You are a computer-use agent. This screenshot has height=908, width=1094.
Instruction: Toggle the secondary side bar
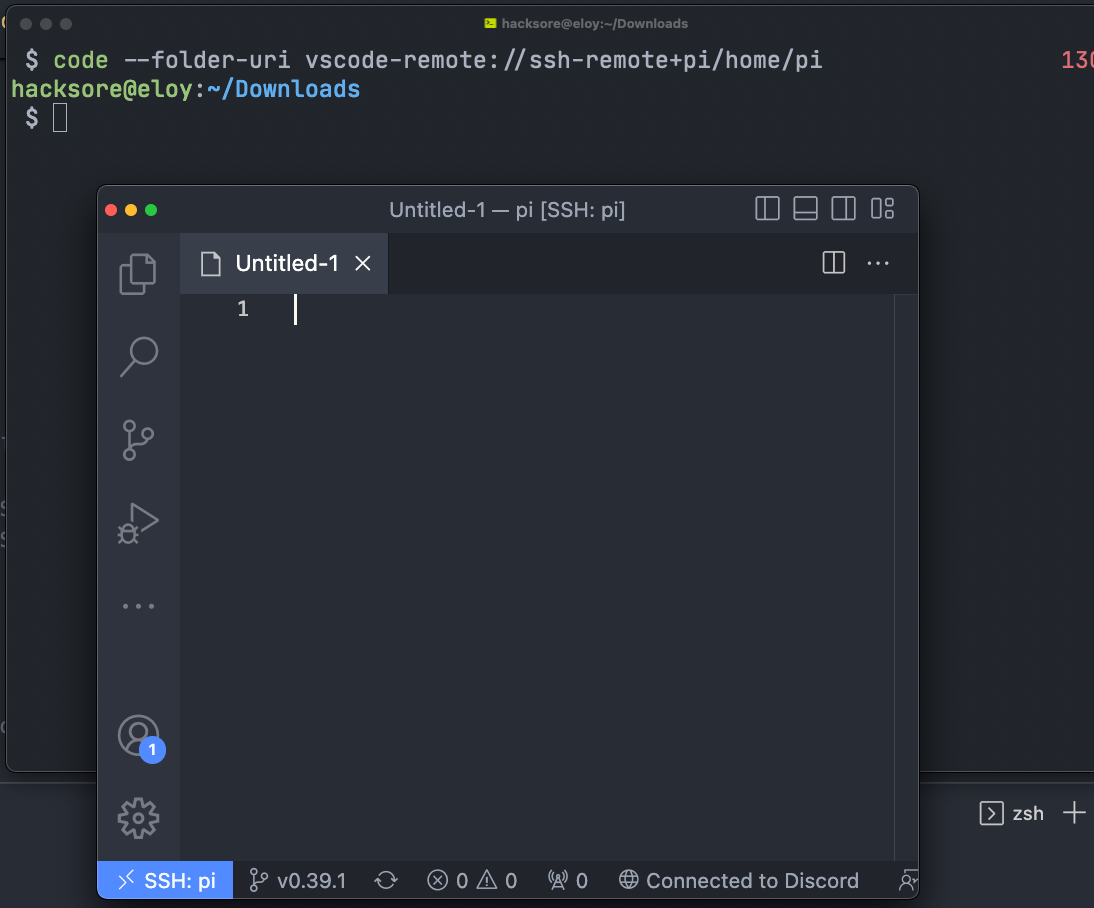(x=844, y=208)
